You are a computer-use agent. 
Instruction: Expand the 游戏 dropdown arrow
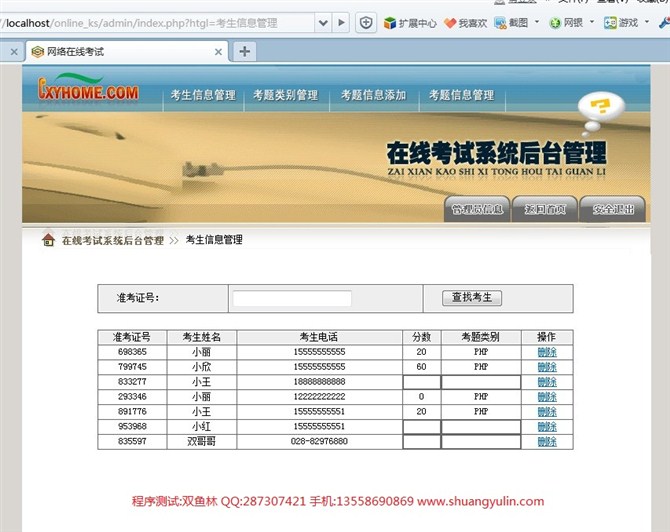coord(647,22)
